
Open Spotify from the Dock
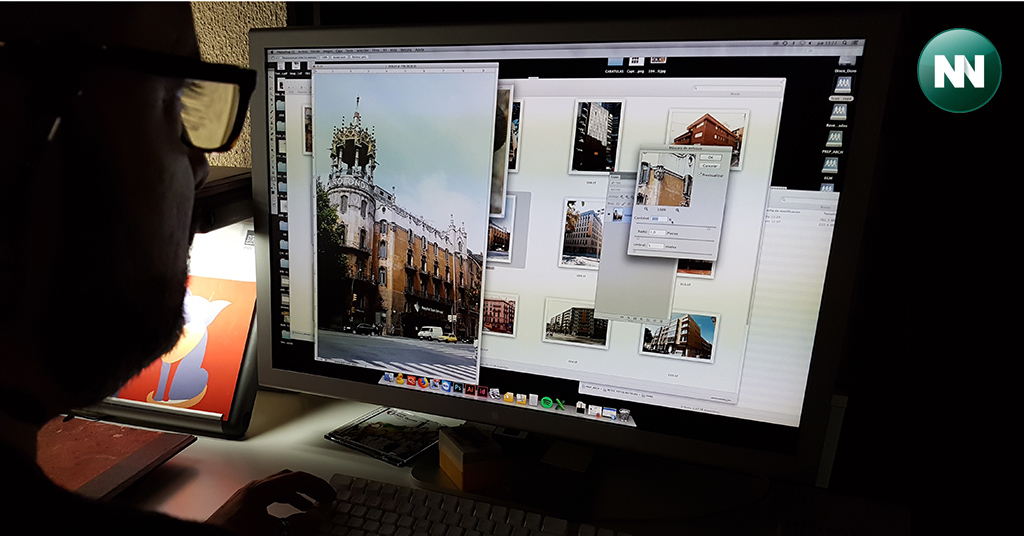[x=547, y=402]
